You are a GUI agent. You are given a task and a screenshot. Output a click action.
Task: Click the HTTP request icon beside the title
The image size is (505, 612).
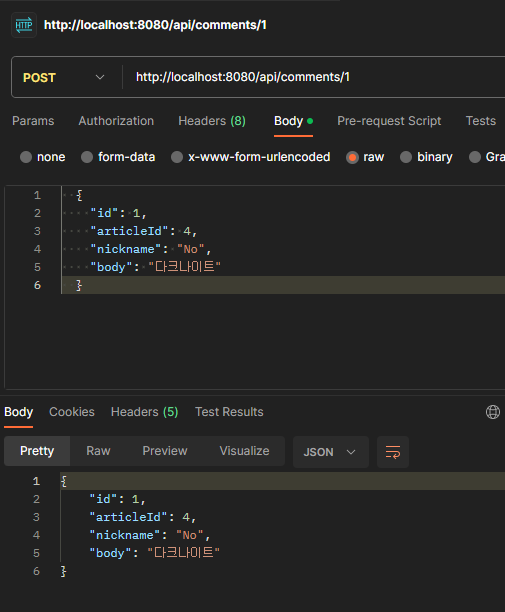pyautogui.click(x=24, y=25)
